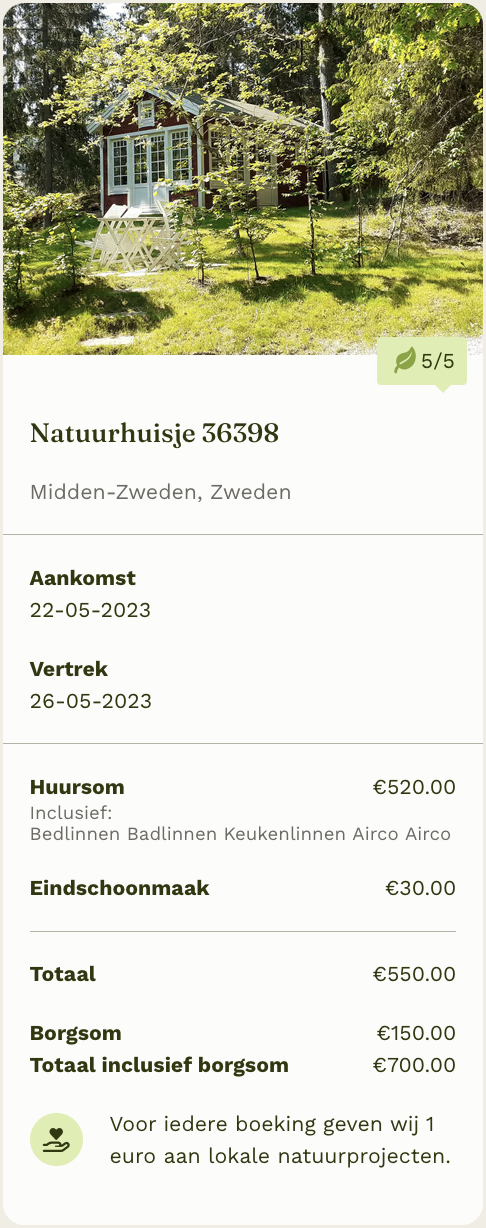Select arrival date 22-05-2023
This screenshot has width=486, height=1228.
coord(90,610)
